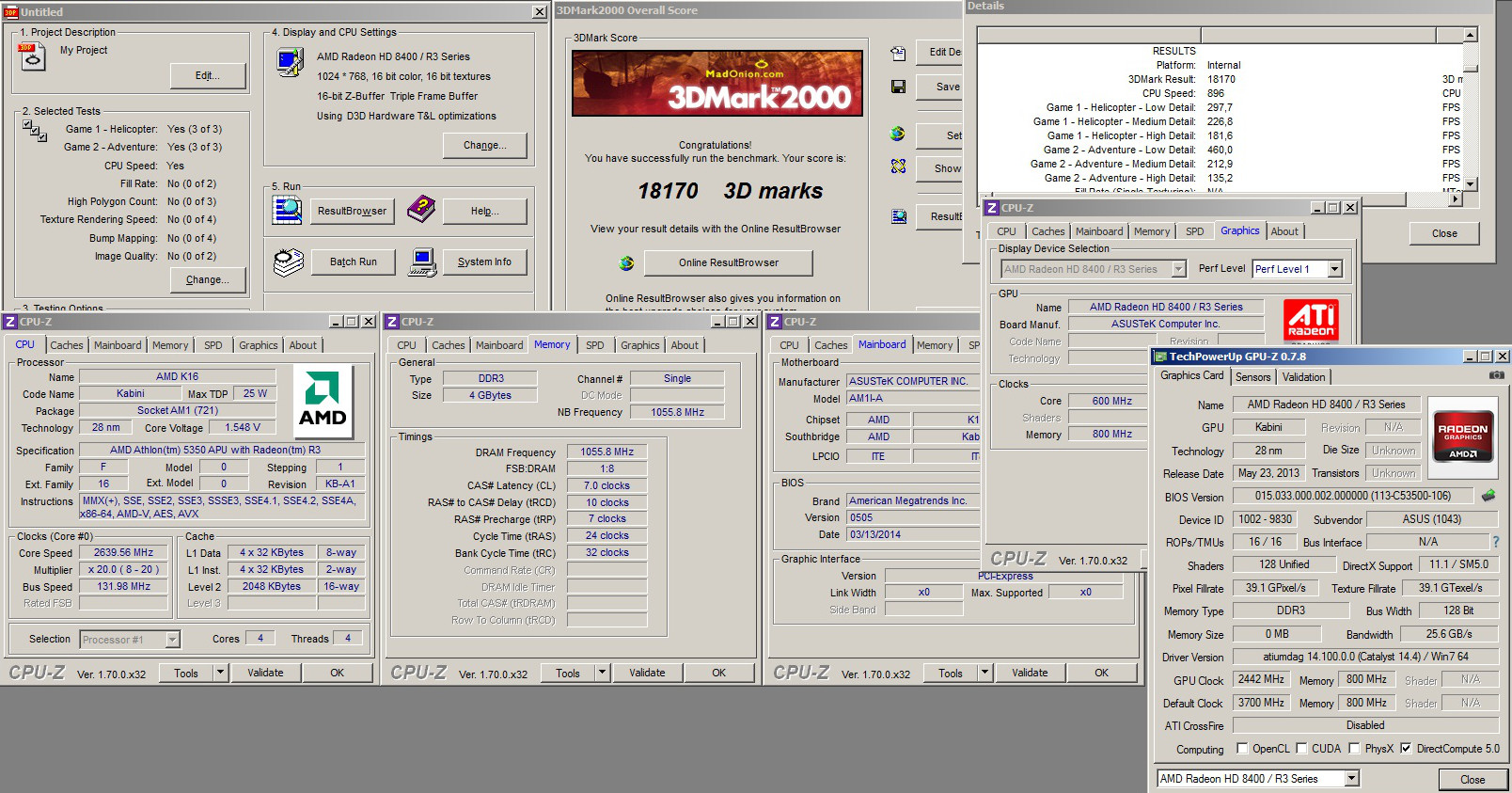Click Validate in CPU-Z Memory window
Image resolution: width=1512 pixels, height=793 pixels.
click(x=647, y=673)
